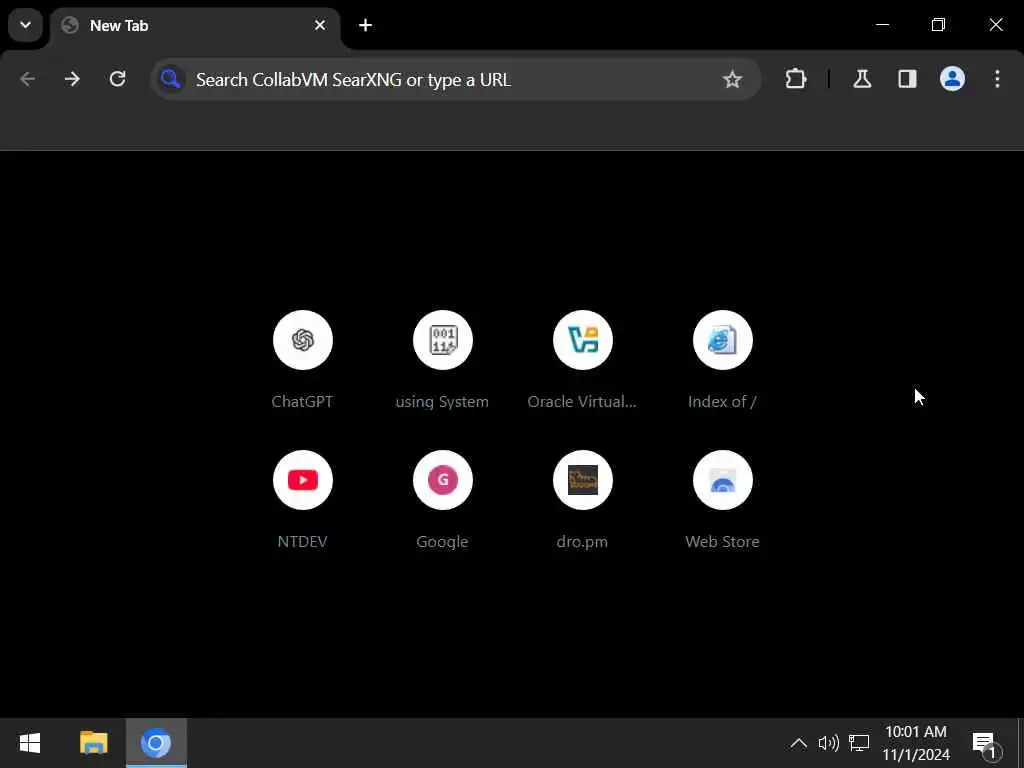Click the forward navigation arrow
Screen dimensions: 1024x768
pos(72,79)
